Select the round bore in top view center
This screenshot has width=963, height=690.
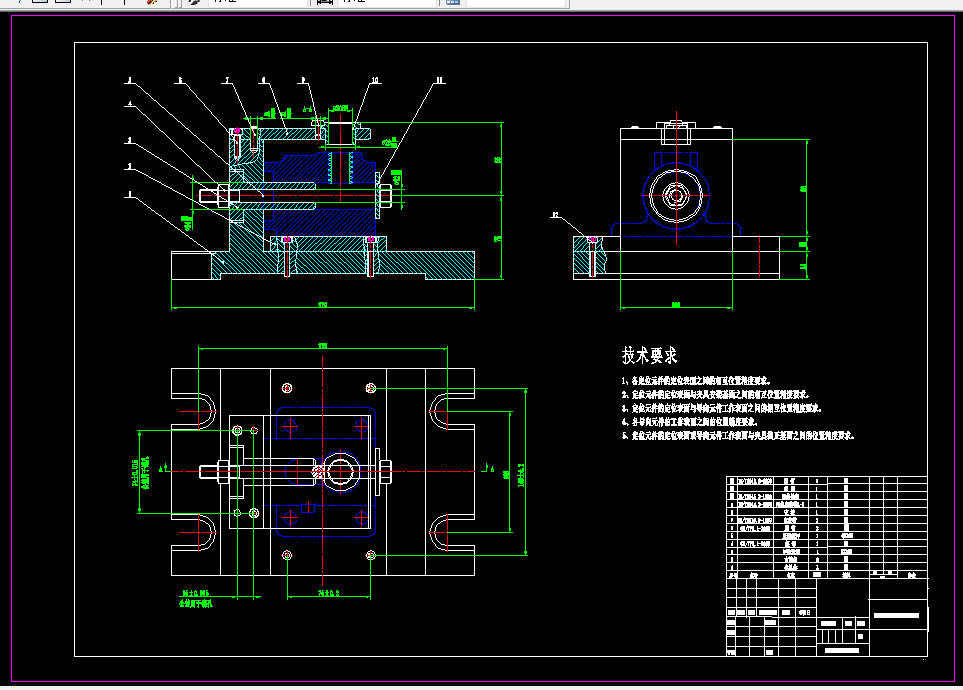pyautogui.click(x=340, y=471)
